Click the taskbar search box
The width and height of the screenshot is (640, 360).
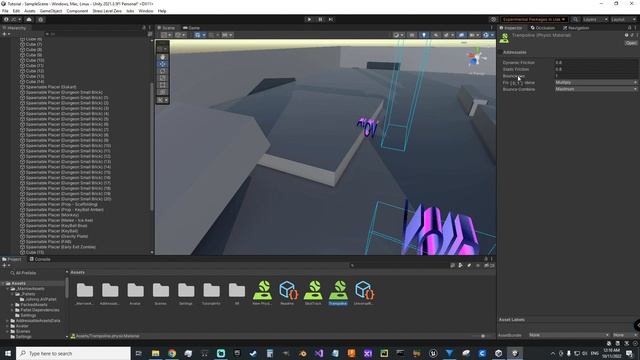point(73,353)
